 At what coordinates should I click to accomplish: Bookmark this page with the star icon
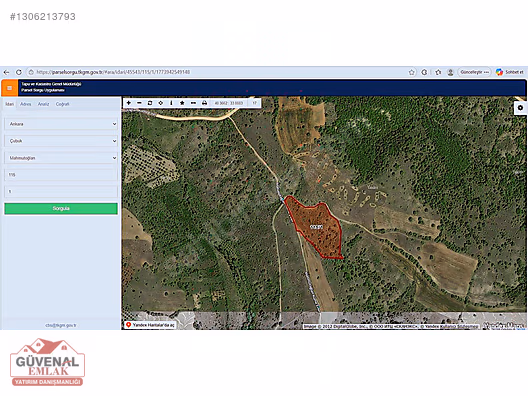click(x=411, y=72)
